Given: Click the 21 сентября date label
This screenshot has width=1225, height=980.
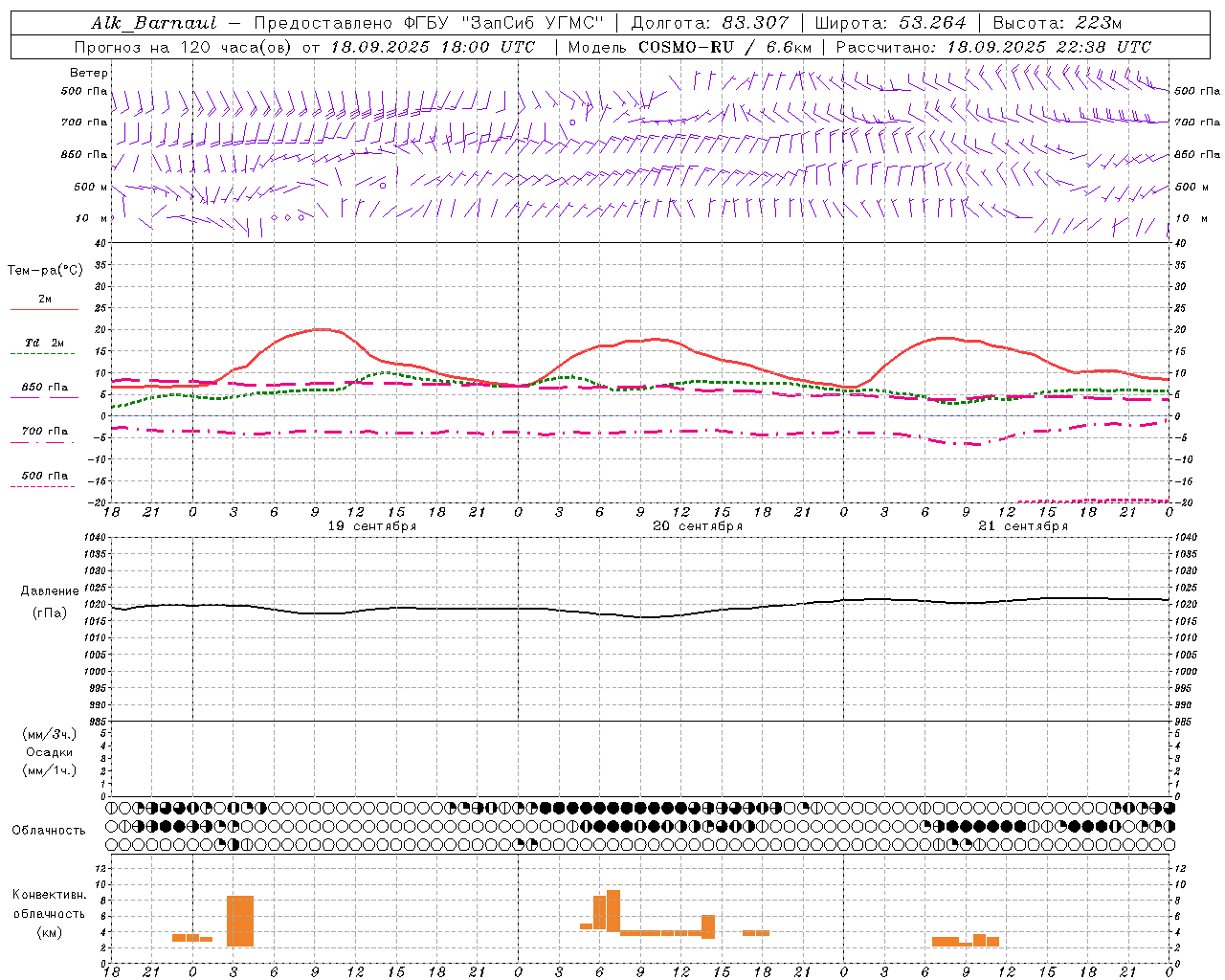Looking at the screenshot, I should (1022, 526).
